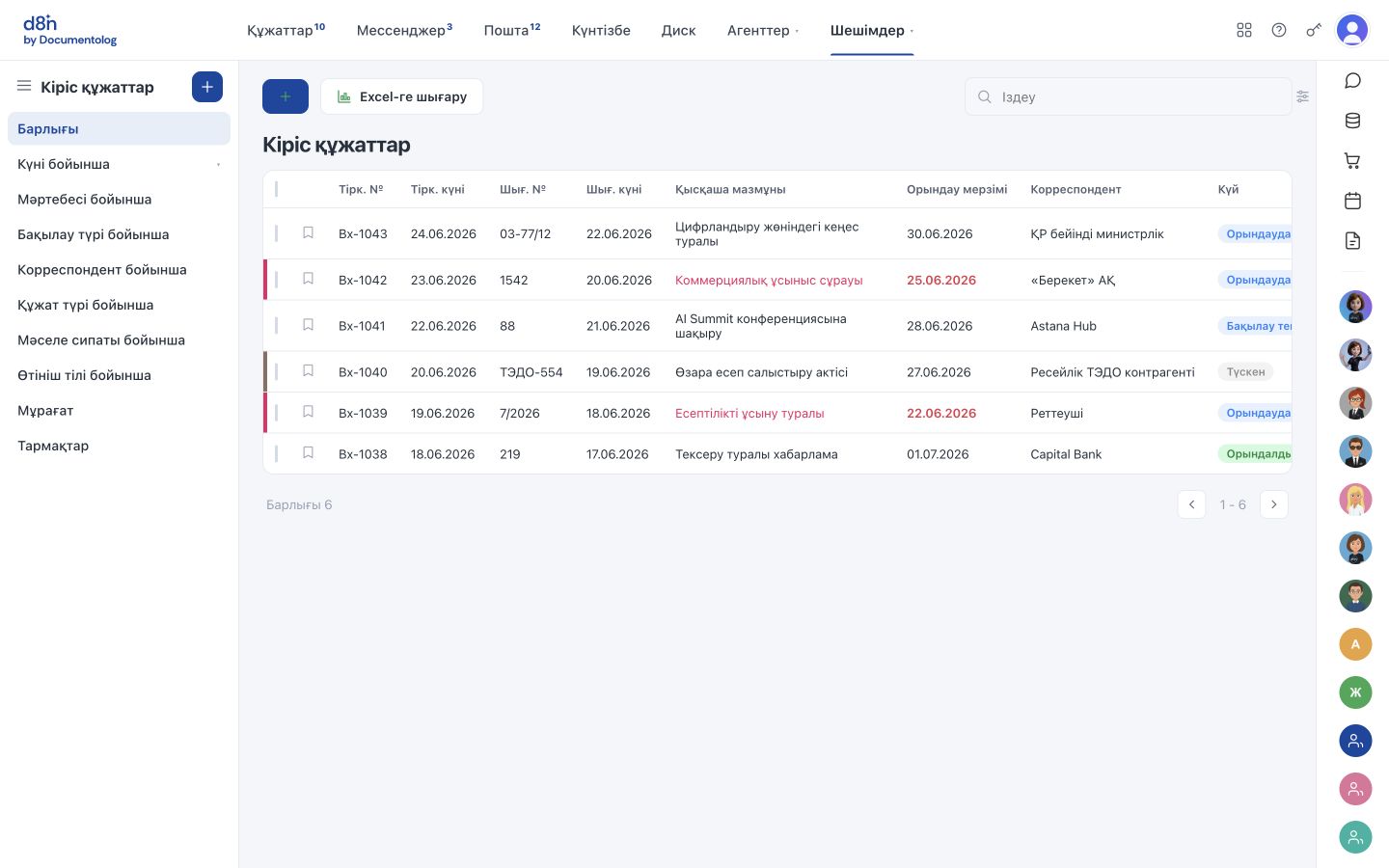Open the document icon in right sidebar

(x=1353, y=241)
